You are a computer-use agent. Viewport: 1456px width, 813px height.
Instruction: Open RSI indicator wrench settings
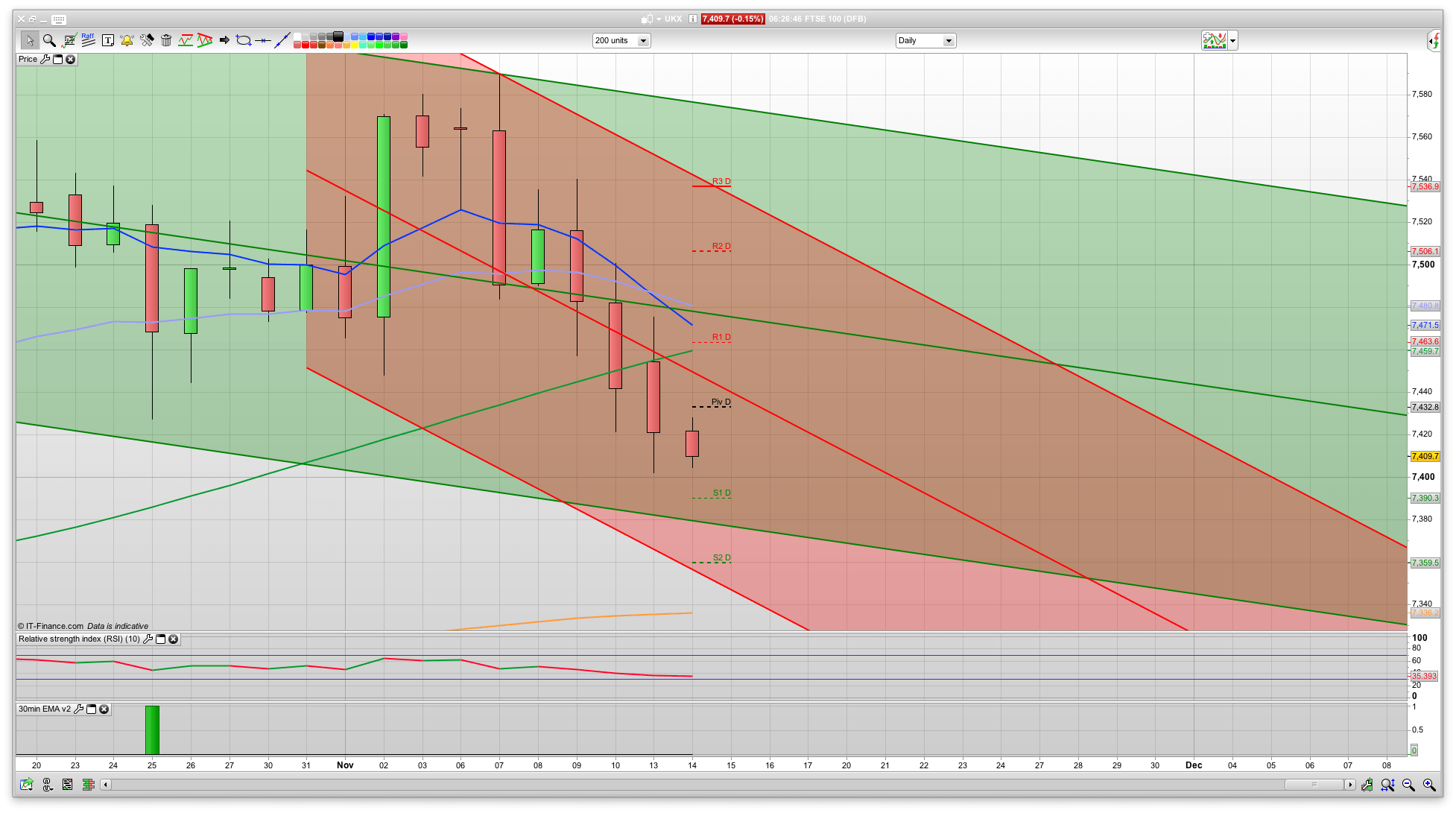[x=148, y=639]
